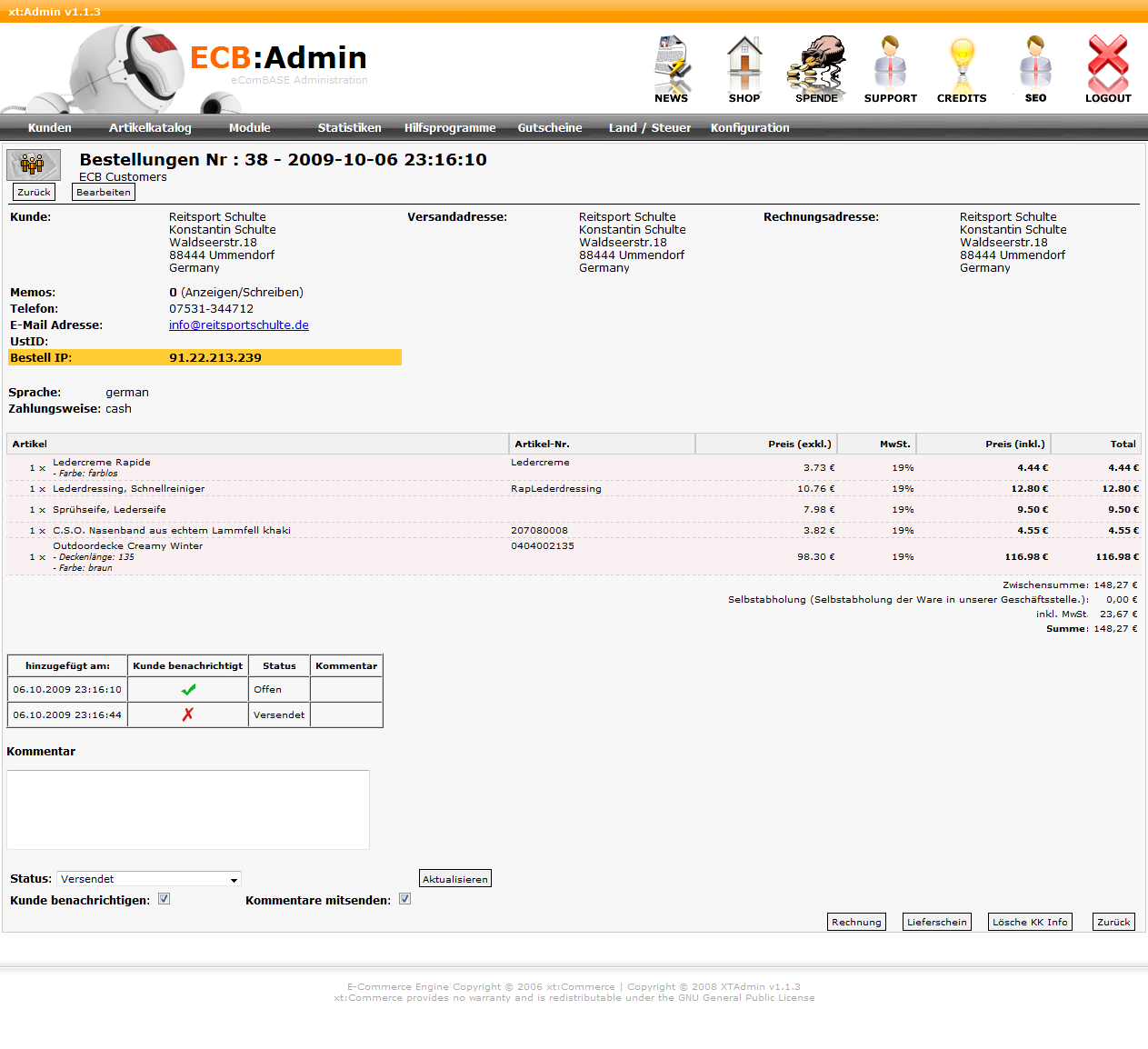Click the red LOGOUT cross icon
1148x1049 pixels.
tap(1108, 64)
